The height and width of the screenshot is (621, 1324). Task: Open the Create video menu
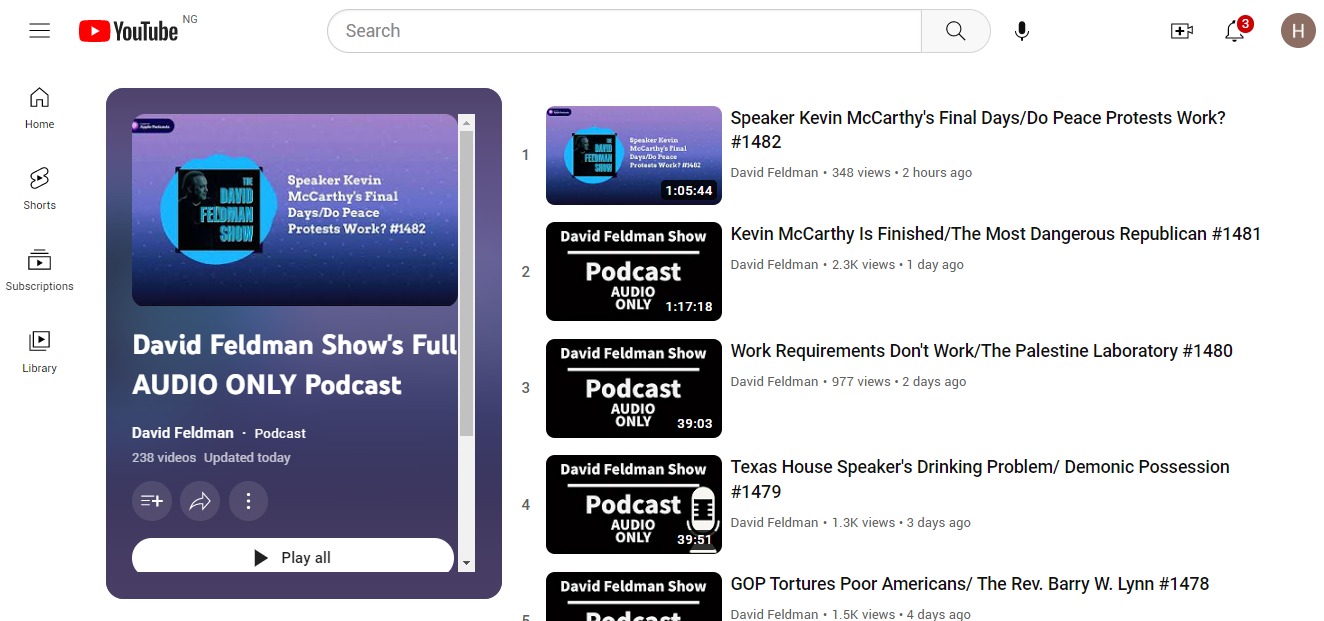pos(1182,31)
